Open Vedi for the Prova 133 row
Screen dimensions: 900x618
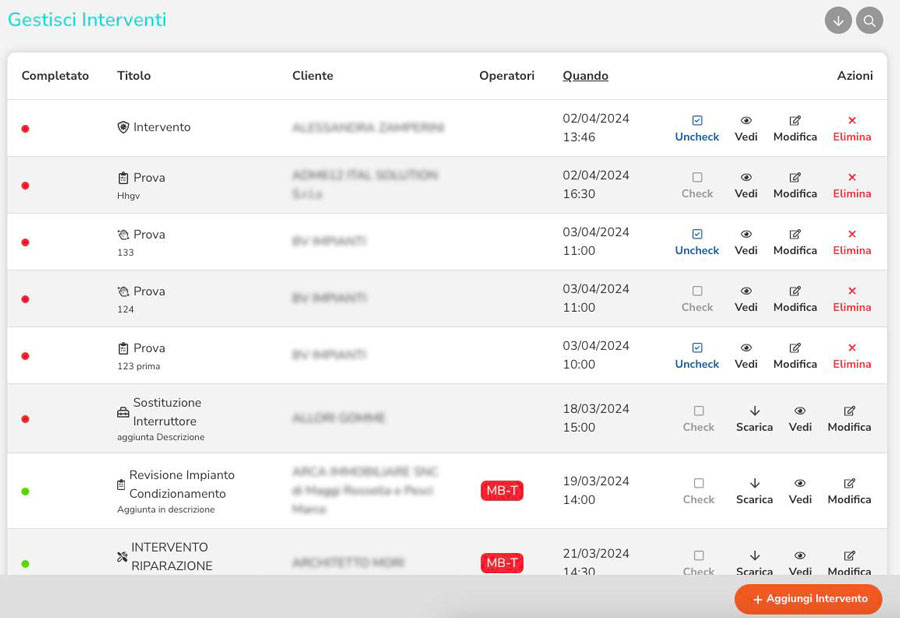click(x=746, y=242)
